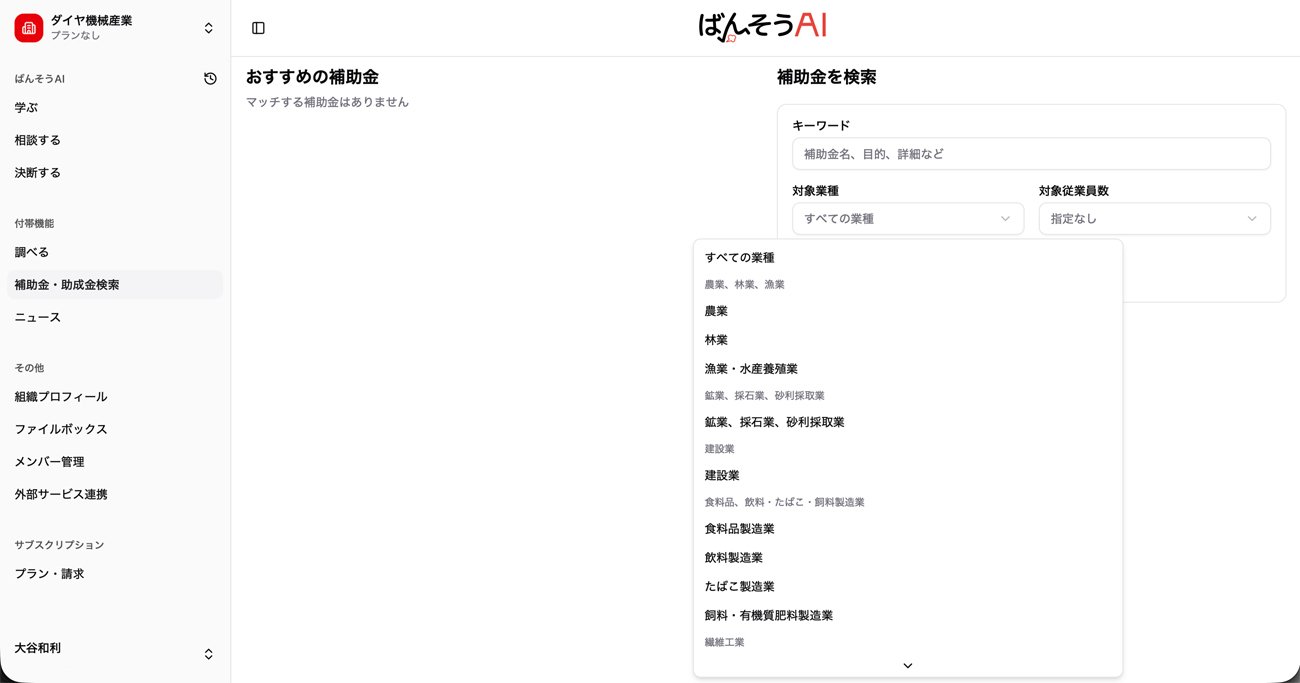1300x683 pixels.
Task: Click the ばんそうAI logo in the header
Action: click(x=762, y=27)
